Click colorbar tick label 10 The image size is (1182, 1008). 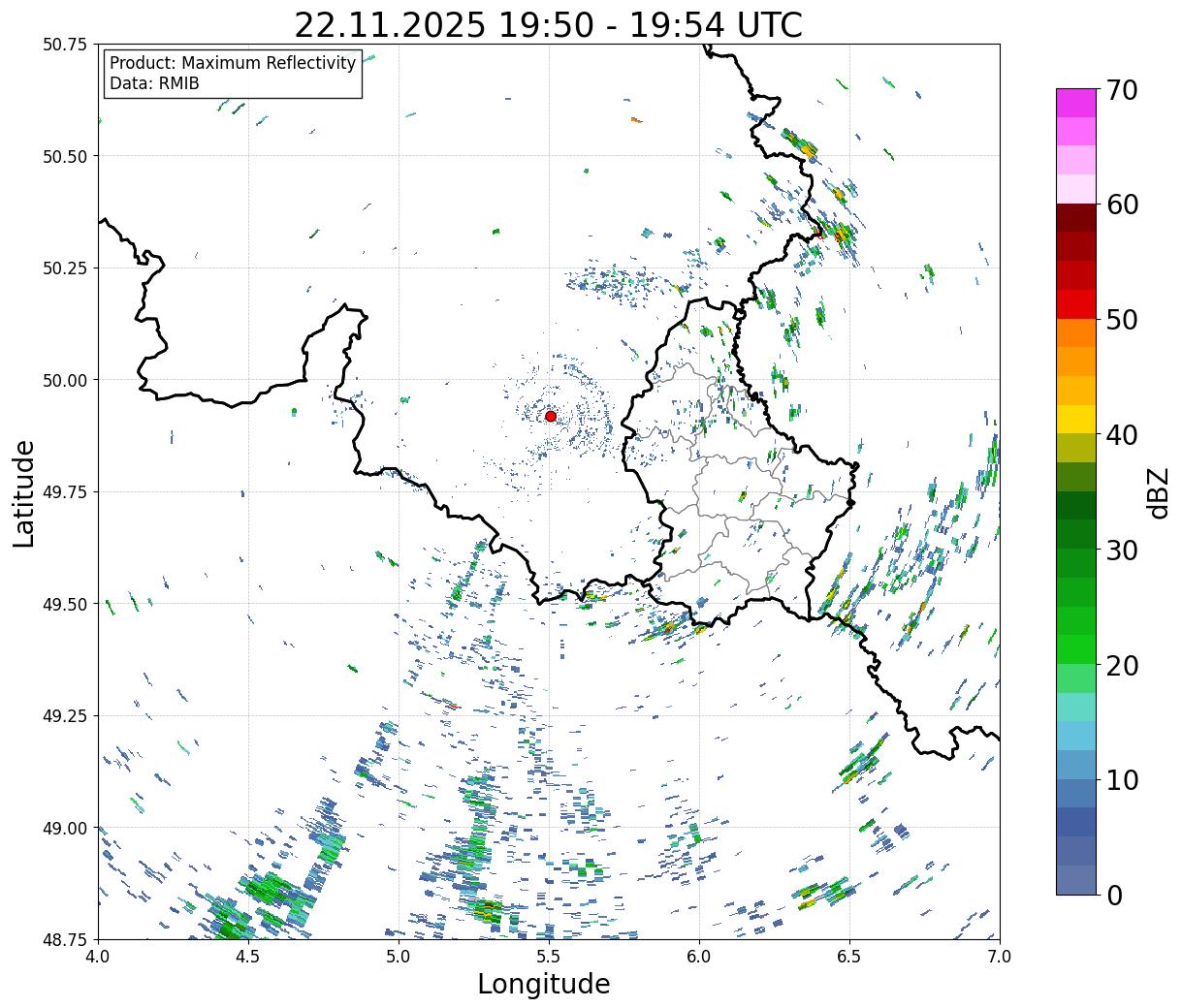(x=1122, y=780)
